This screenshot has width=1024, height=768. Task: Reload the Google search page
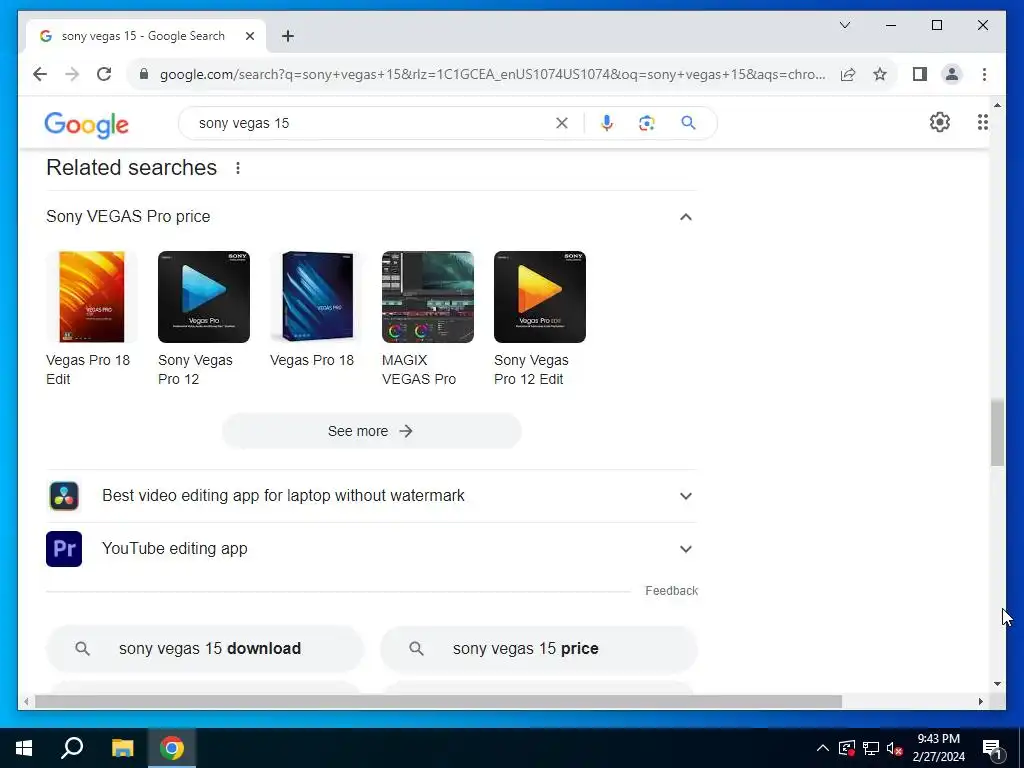(104, 74)
